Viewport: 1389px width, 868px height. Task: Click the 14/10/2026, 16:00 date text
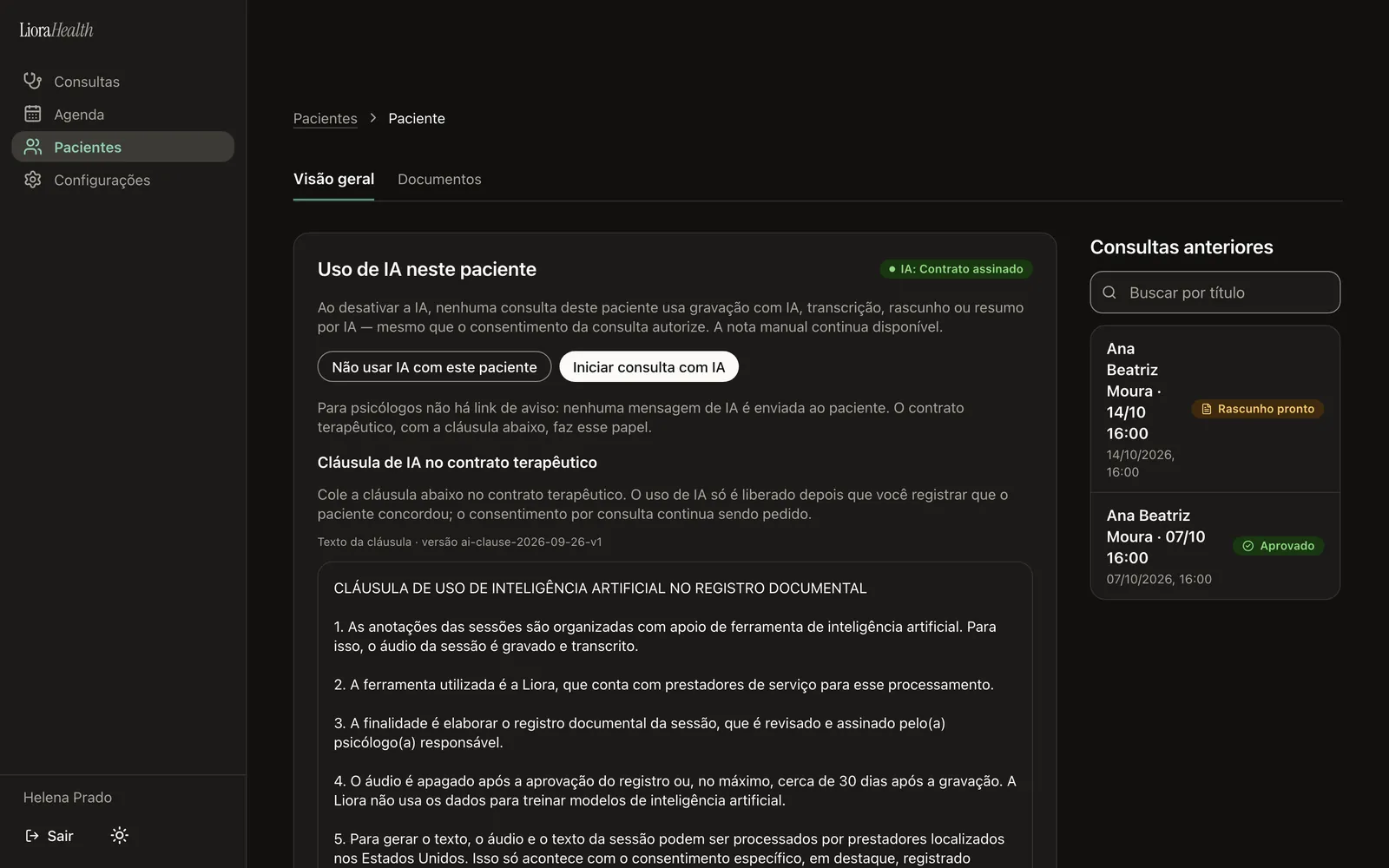[x=1141, y=463]
